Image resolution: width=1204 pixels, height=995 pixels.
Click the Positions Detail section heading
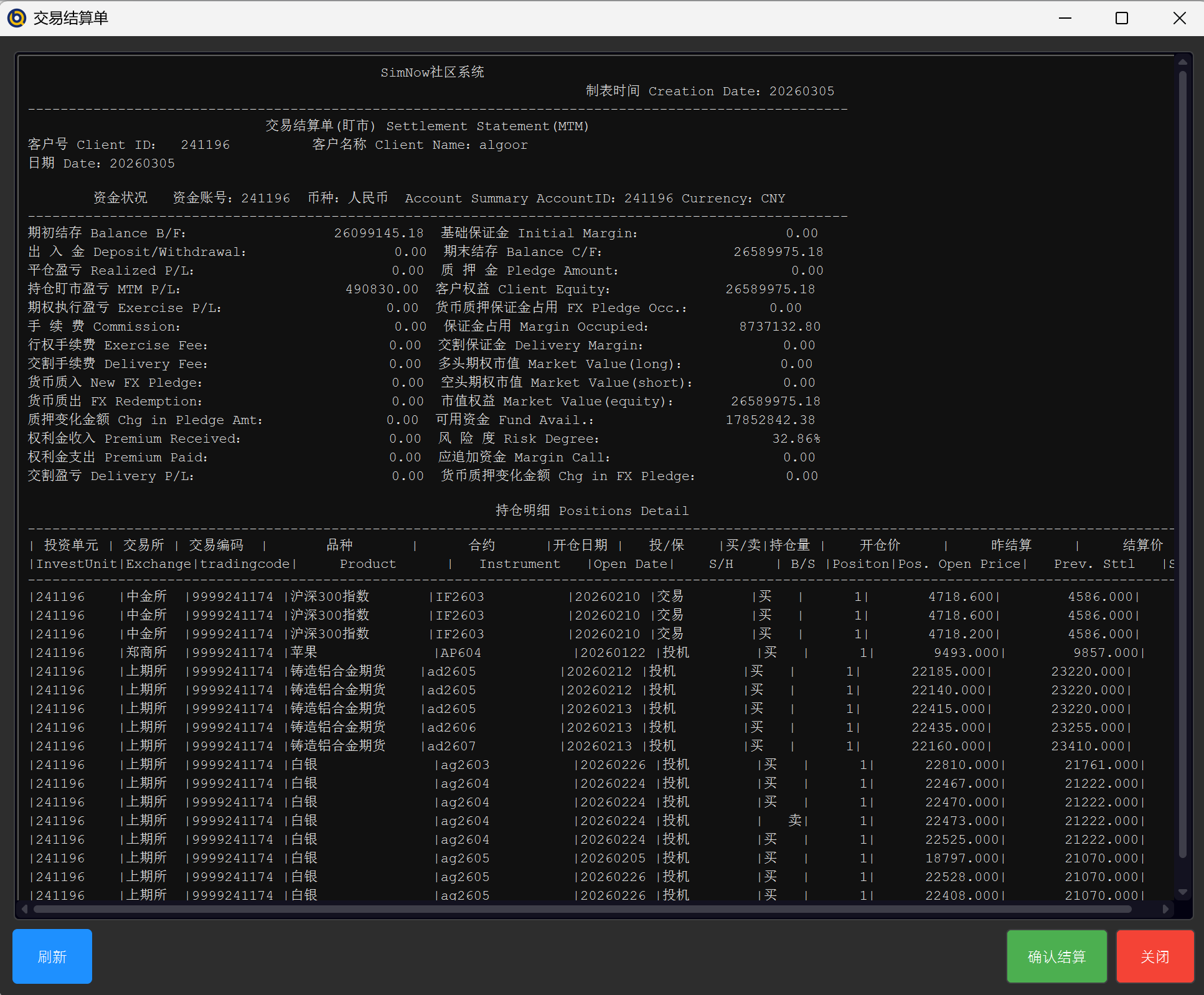tap(591, 511)
